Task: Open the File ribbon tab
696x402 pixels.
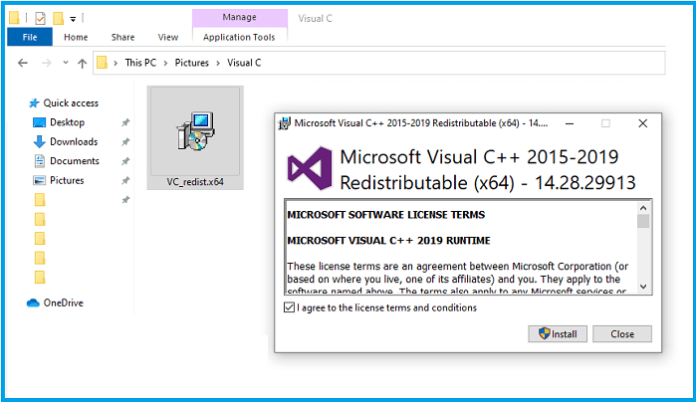Action: (30, 37)
